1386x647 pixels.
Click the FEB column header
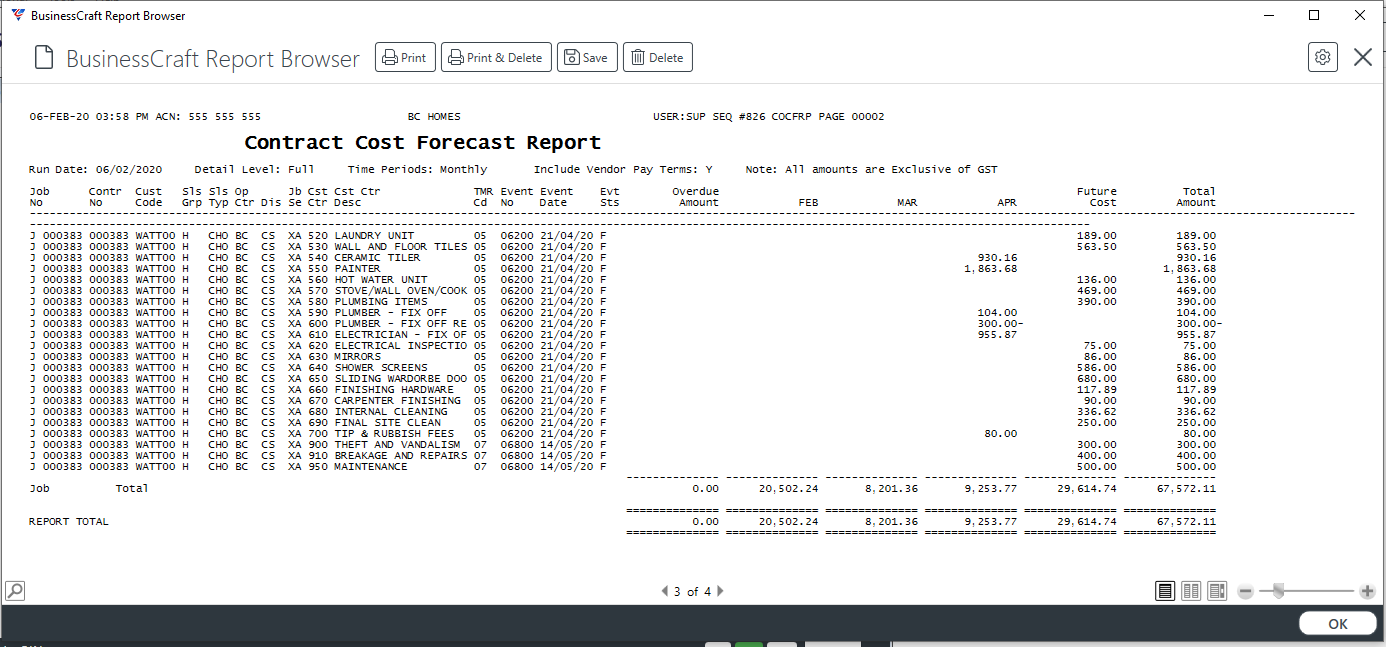pos(808,202)
